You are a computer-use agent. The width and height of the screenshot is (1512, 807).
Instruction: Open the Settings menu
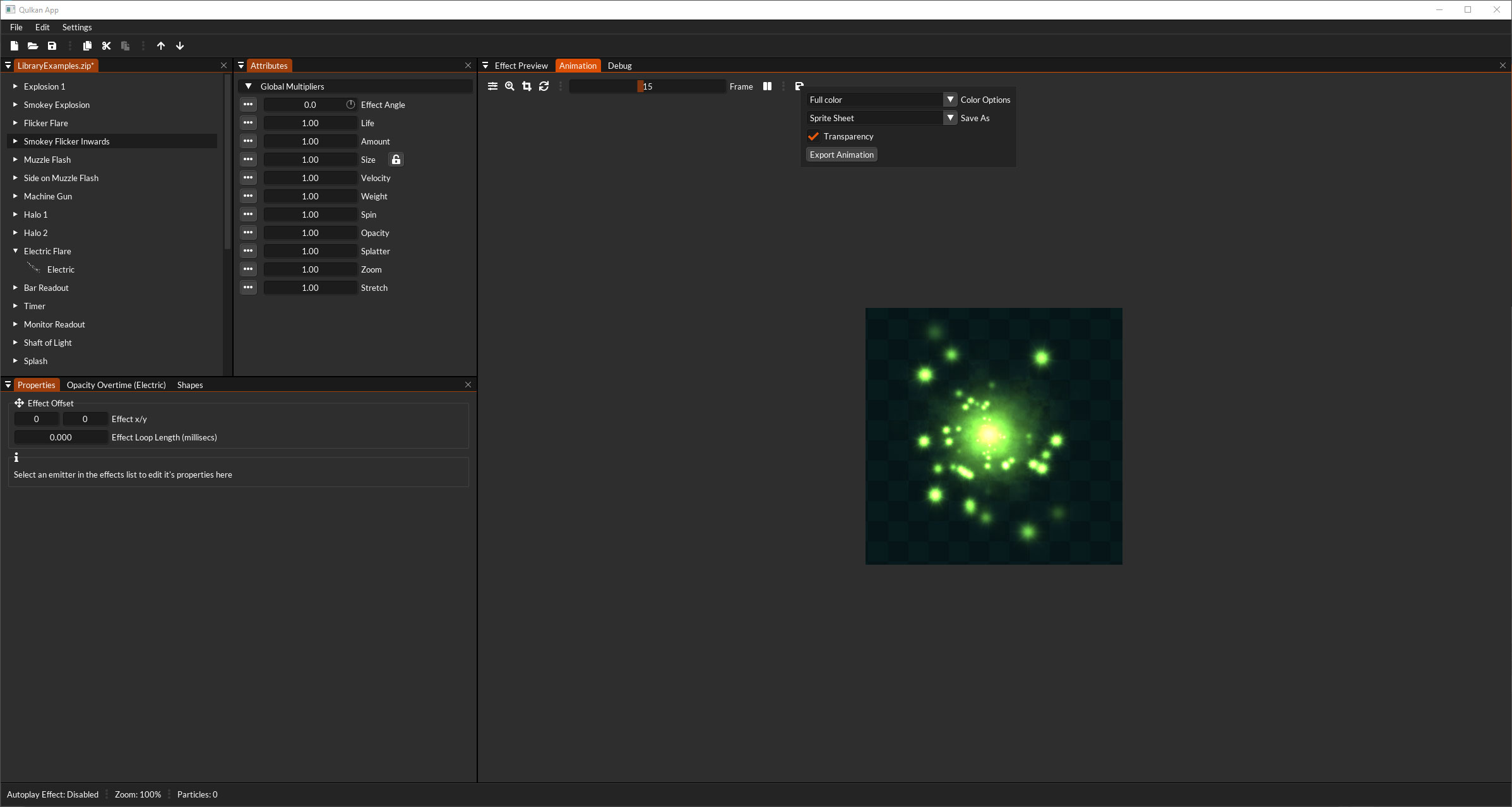(x=77, y=27)
